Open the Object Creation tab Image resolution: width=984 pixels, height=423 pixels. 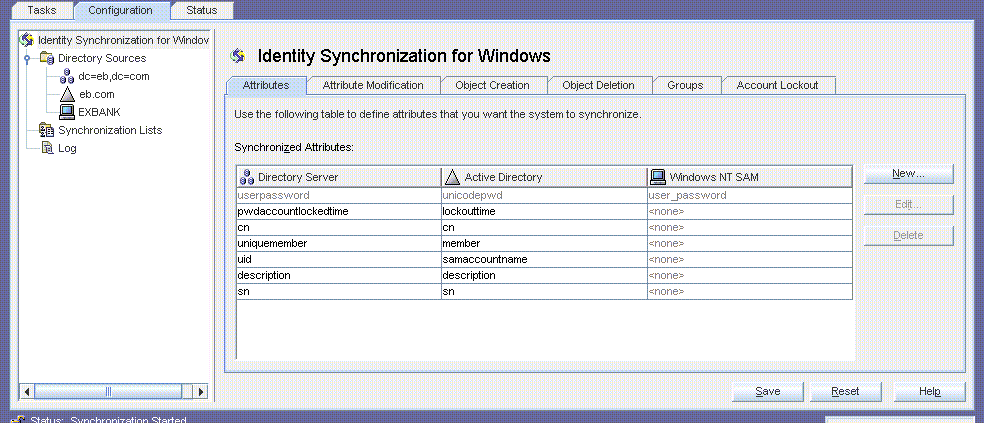[493, 85]
